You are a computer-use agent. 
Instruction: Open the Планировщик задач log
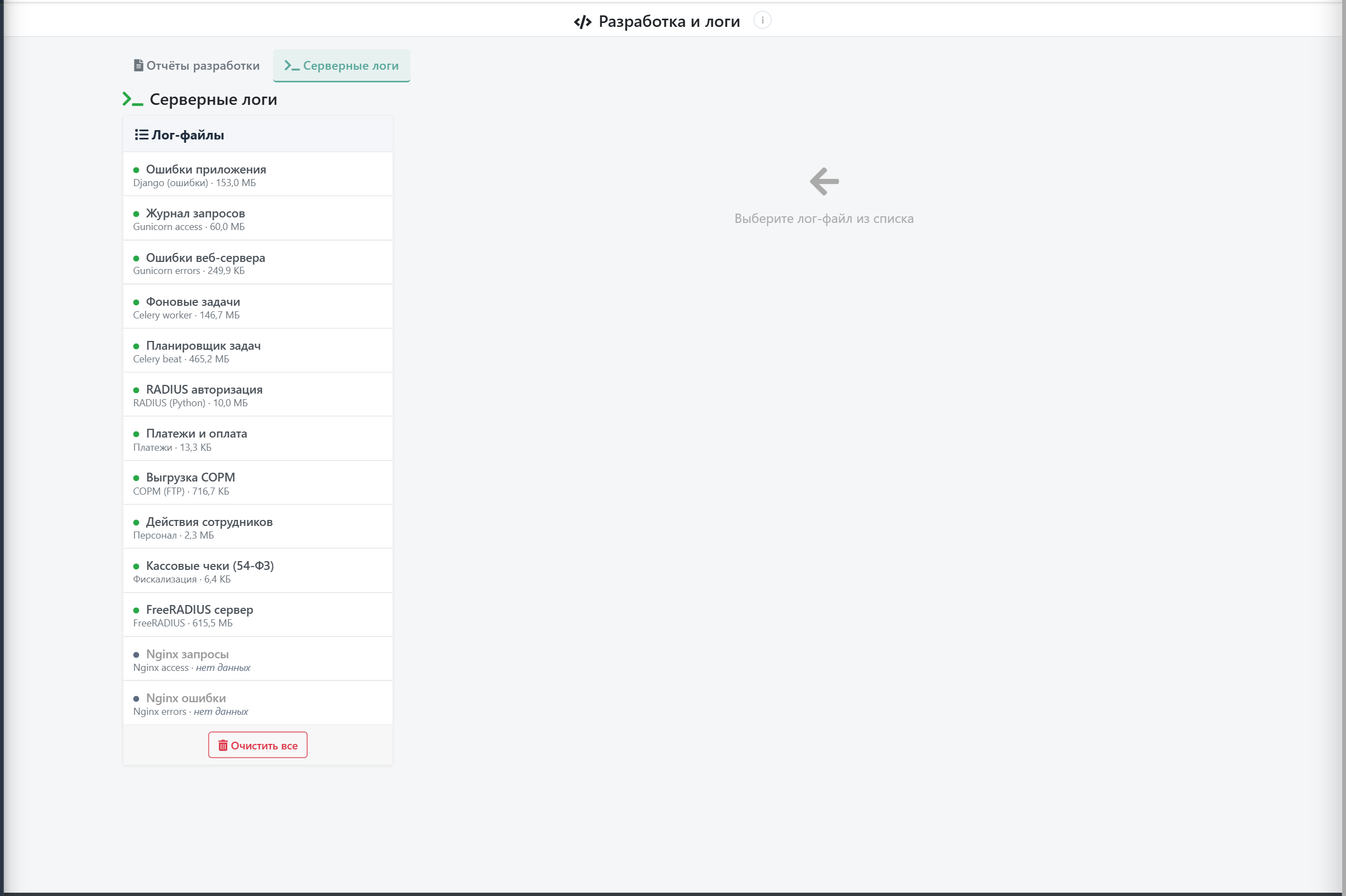(258, 351)
